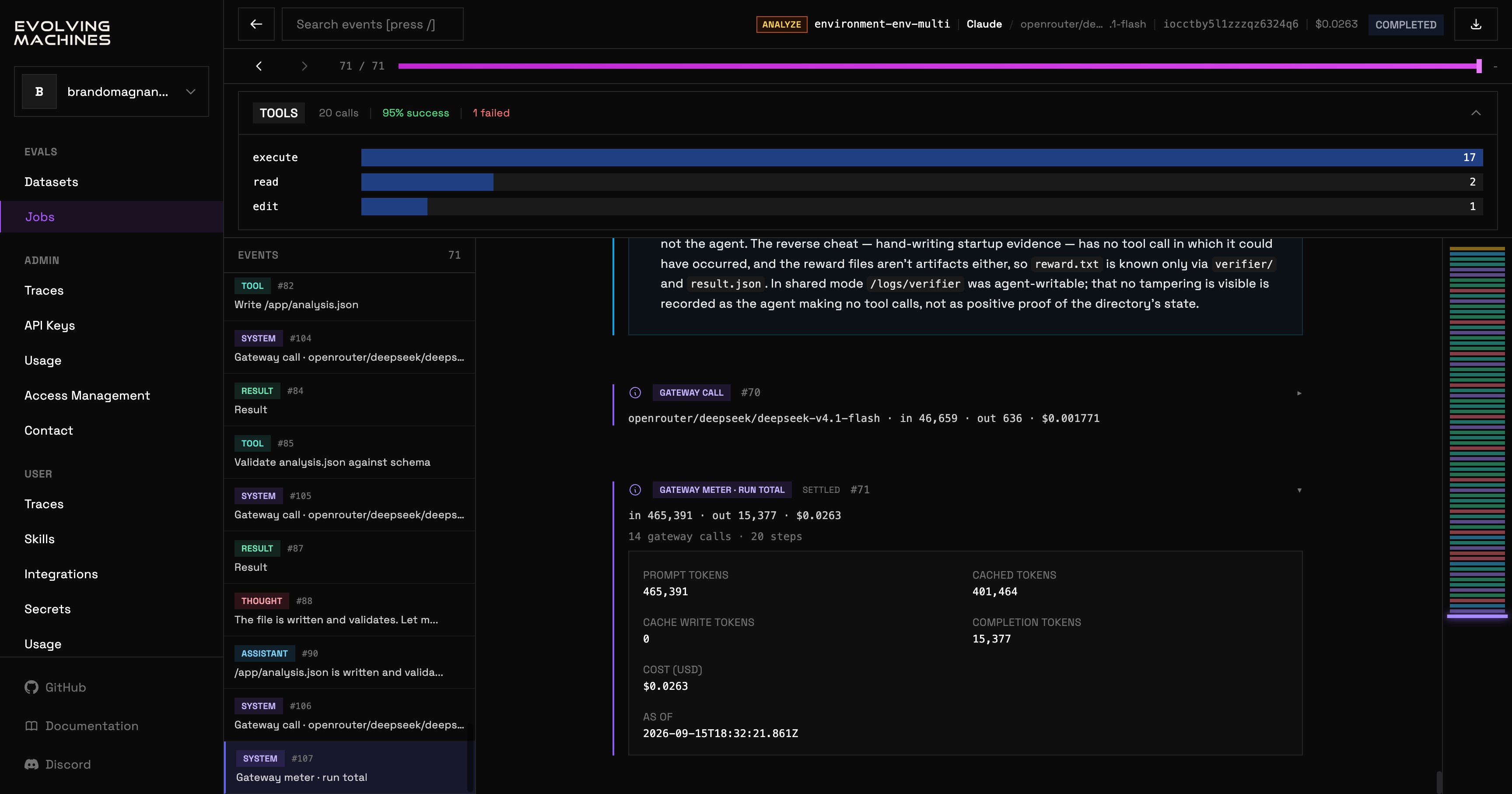
Task: Click the Gateway Meter · Run Total label
Action: coord(721,490)
